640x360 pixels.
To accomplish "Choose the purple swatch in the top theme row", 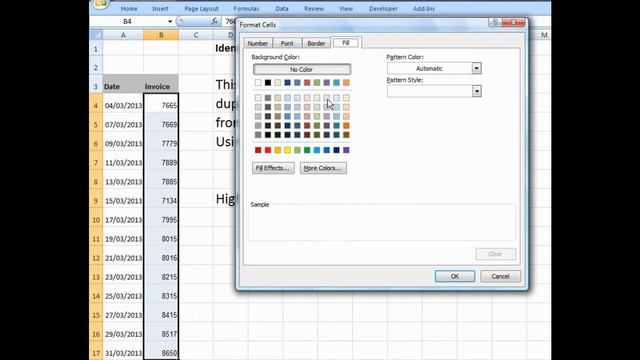I will (327, 83).
